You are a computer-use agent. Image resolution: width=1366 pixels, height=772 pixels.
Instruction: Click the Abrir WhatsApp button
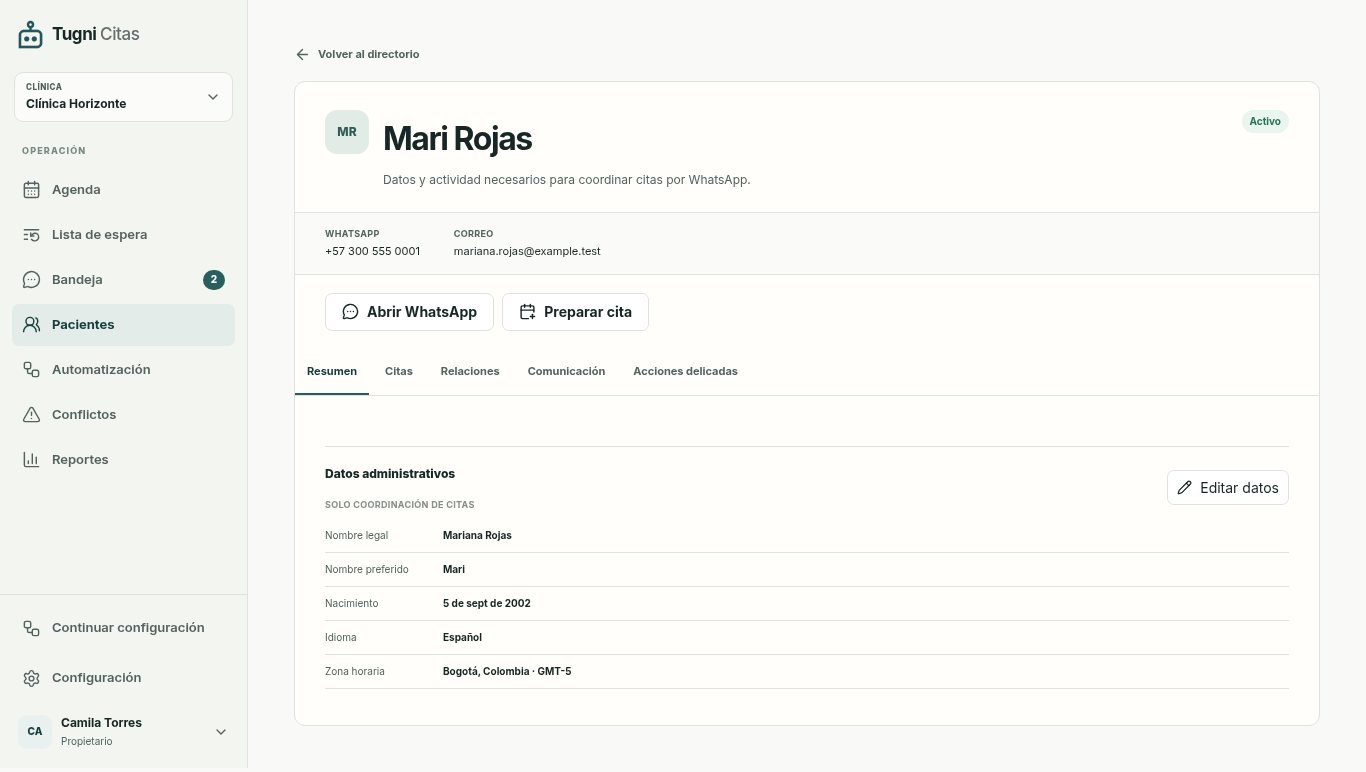tap(409, 312)
